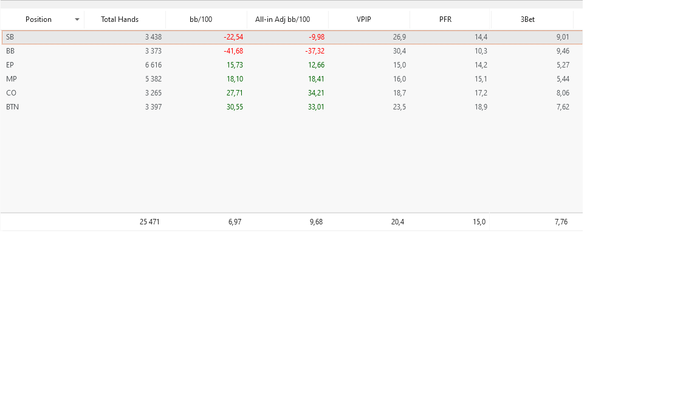The height and width of the screenshot is (394, 700).
Task: Sort by the 3Bet column header
Action: pos(528,20)
